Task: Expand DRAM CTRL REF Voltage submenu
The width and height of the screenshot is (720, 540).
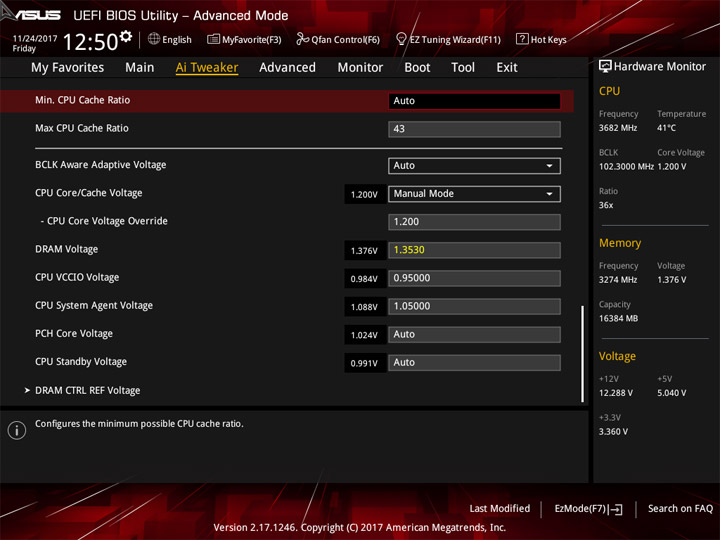Action: click(x=87, y=390)
